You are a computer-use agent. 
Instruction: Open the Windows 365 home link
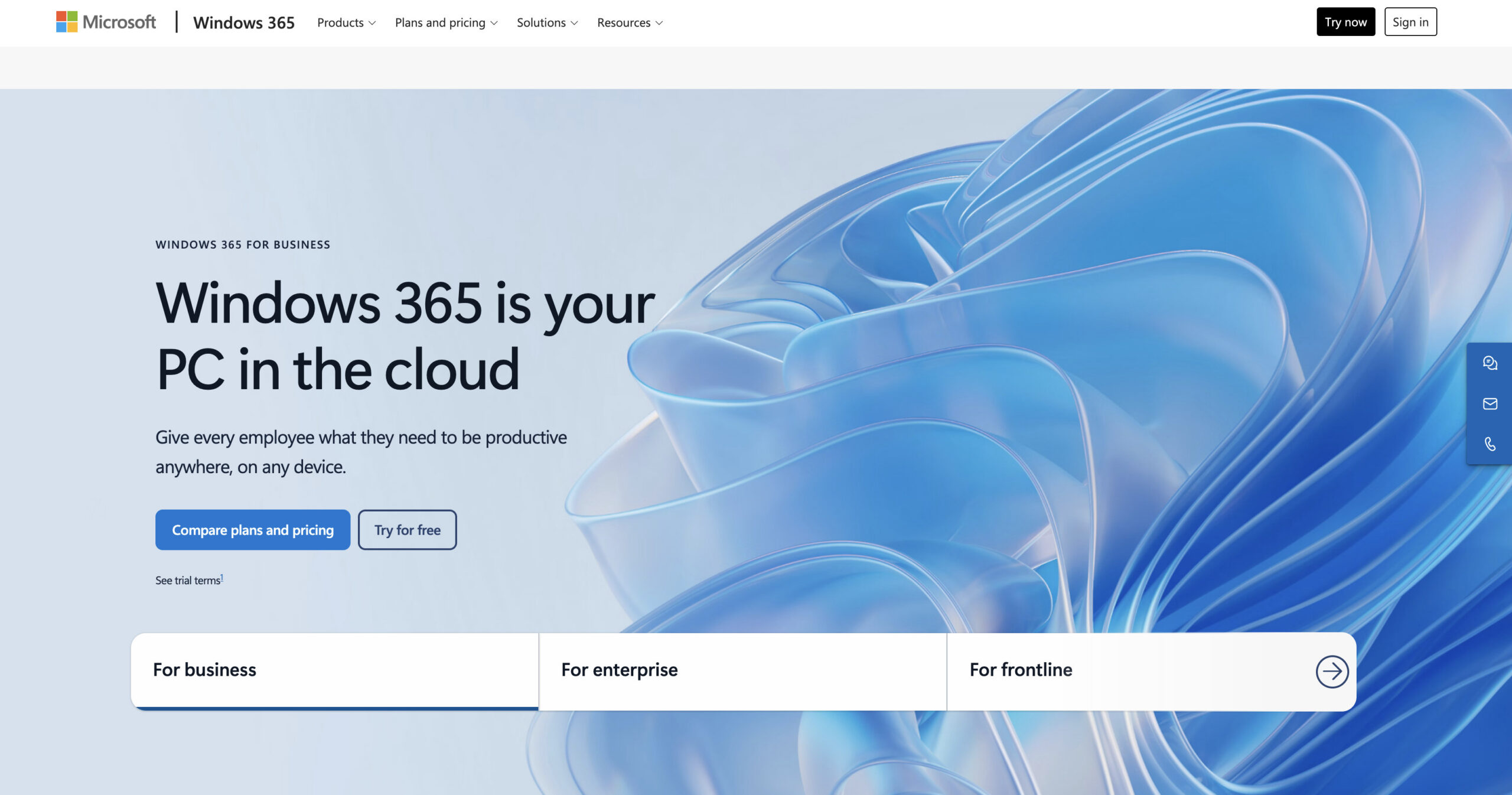244,22
